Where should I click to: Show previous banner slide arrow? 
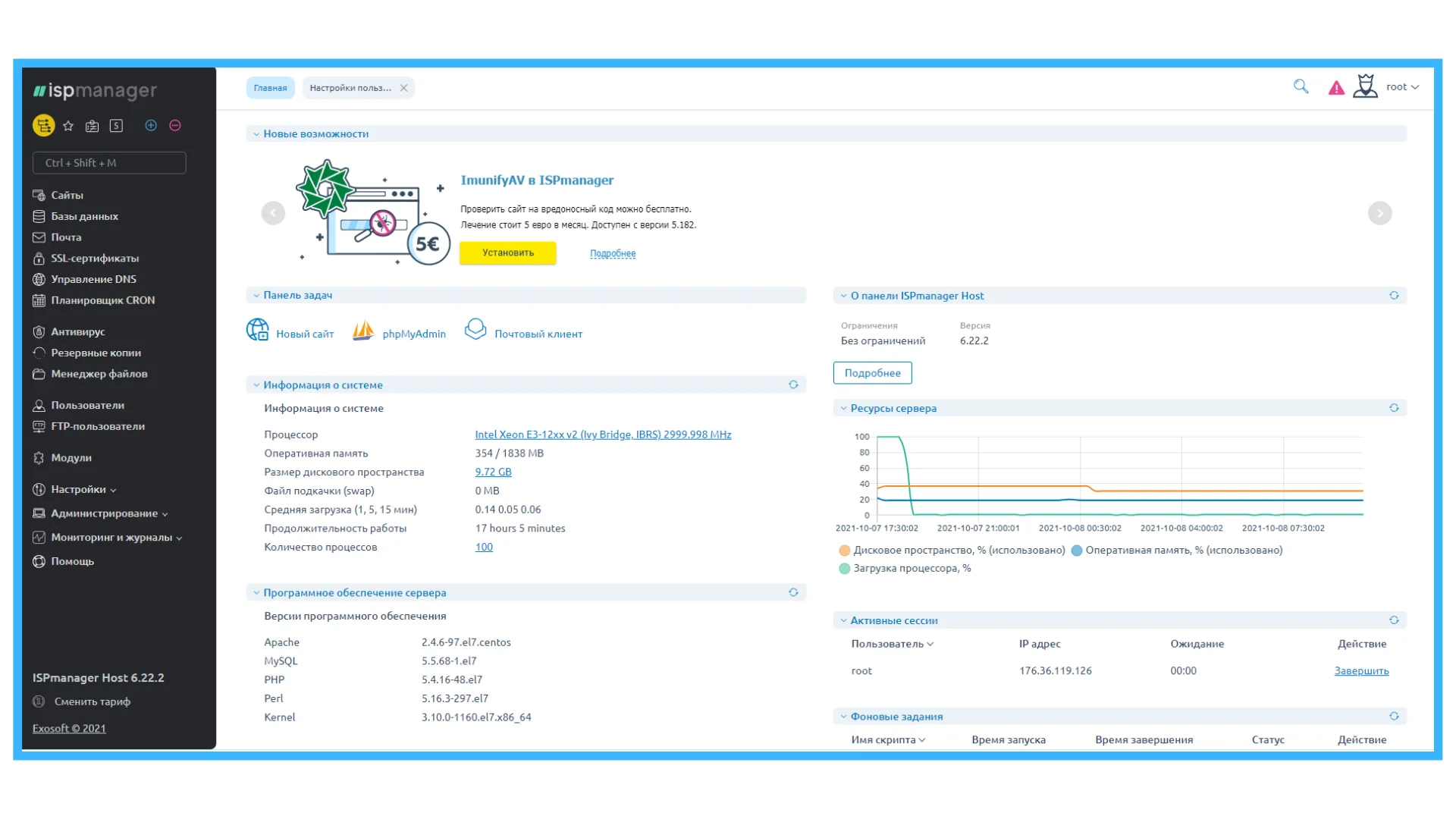click(x=273, y=213)
